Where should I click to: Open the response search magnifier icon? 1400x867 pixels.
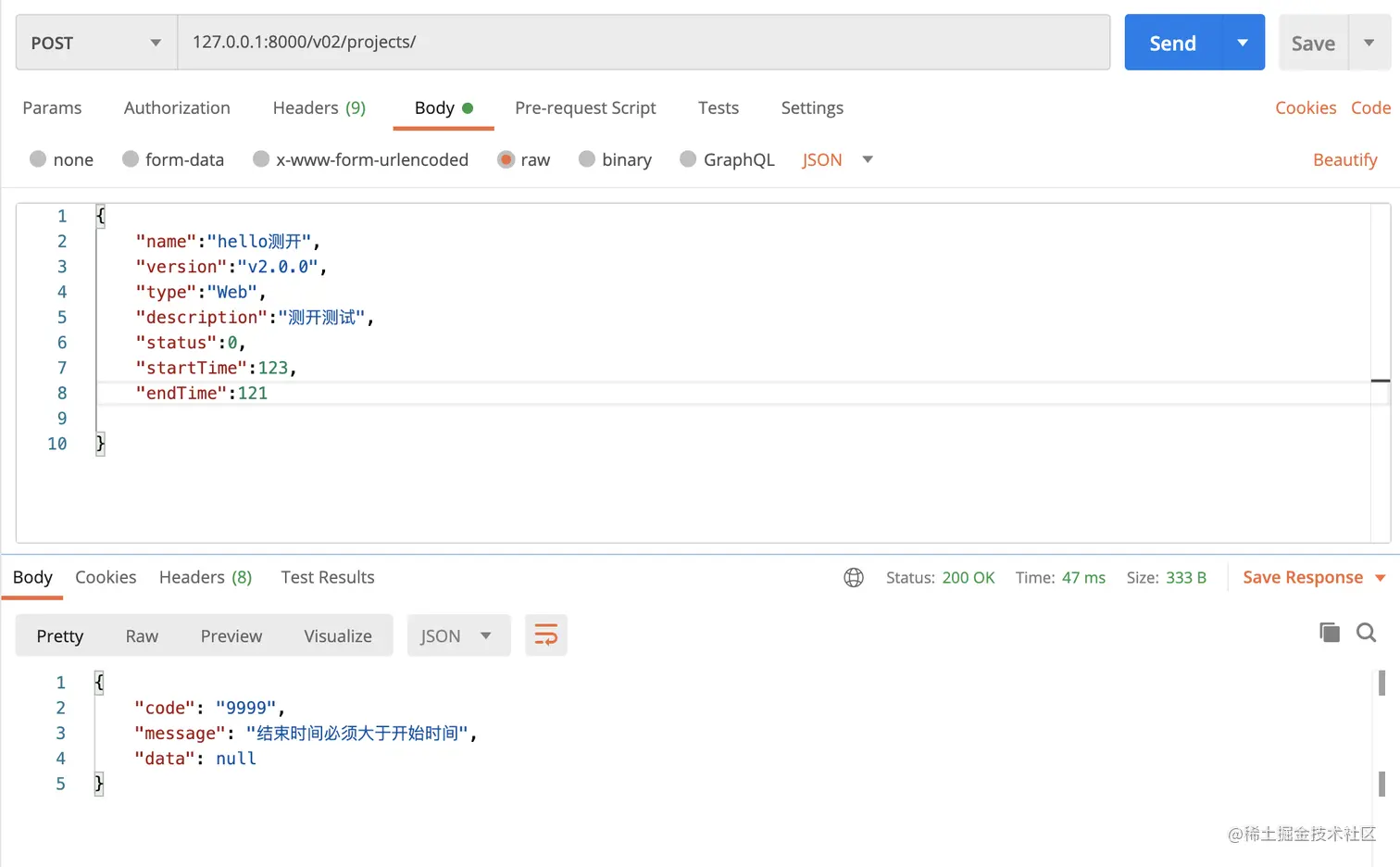pos(1366,633)
